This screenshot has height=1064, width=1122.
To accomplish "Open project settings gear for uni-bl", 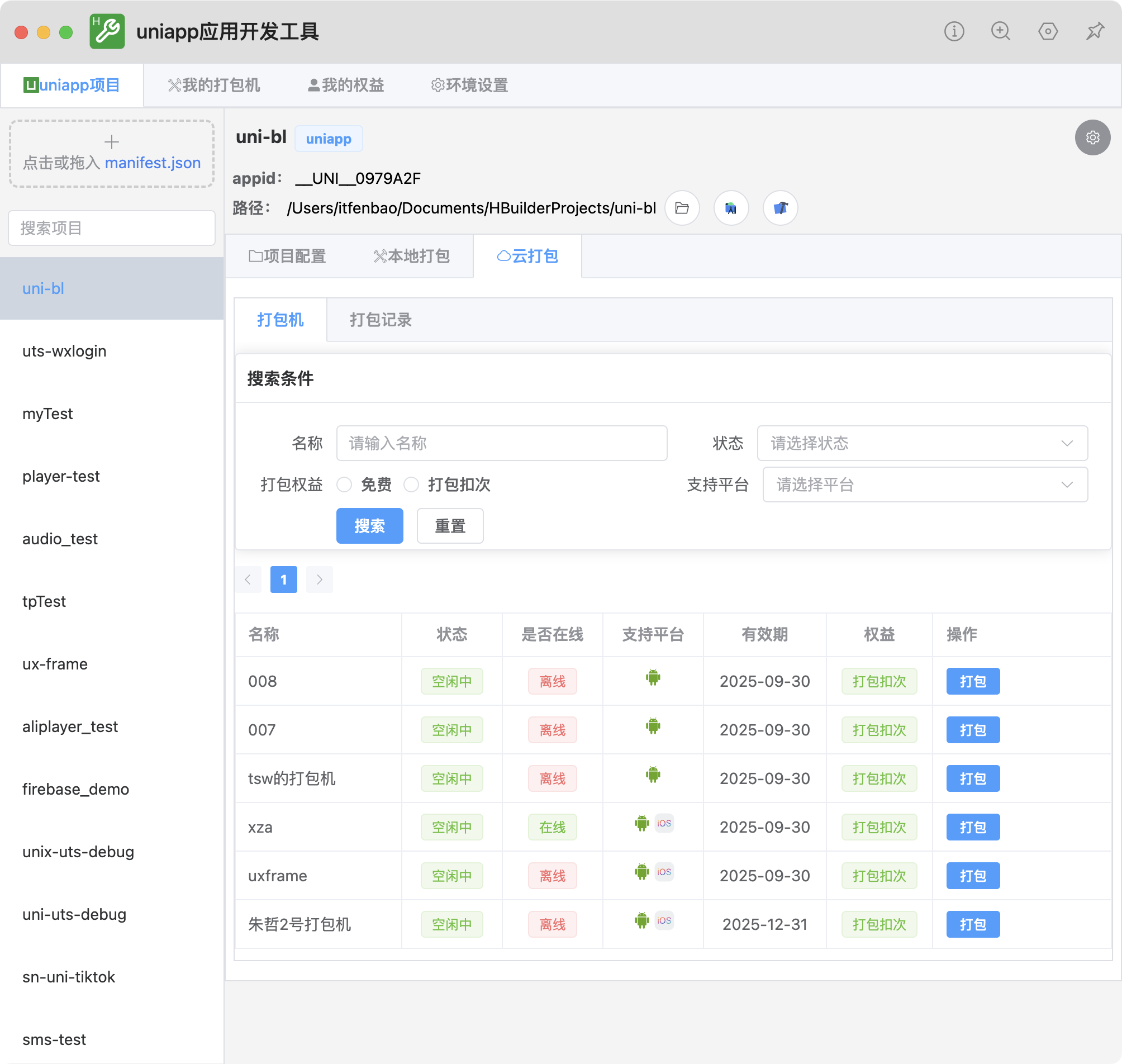I will (x=1092, y=137).
